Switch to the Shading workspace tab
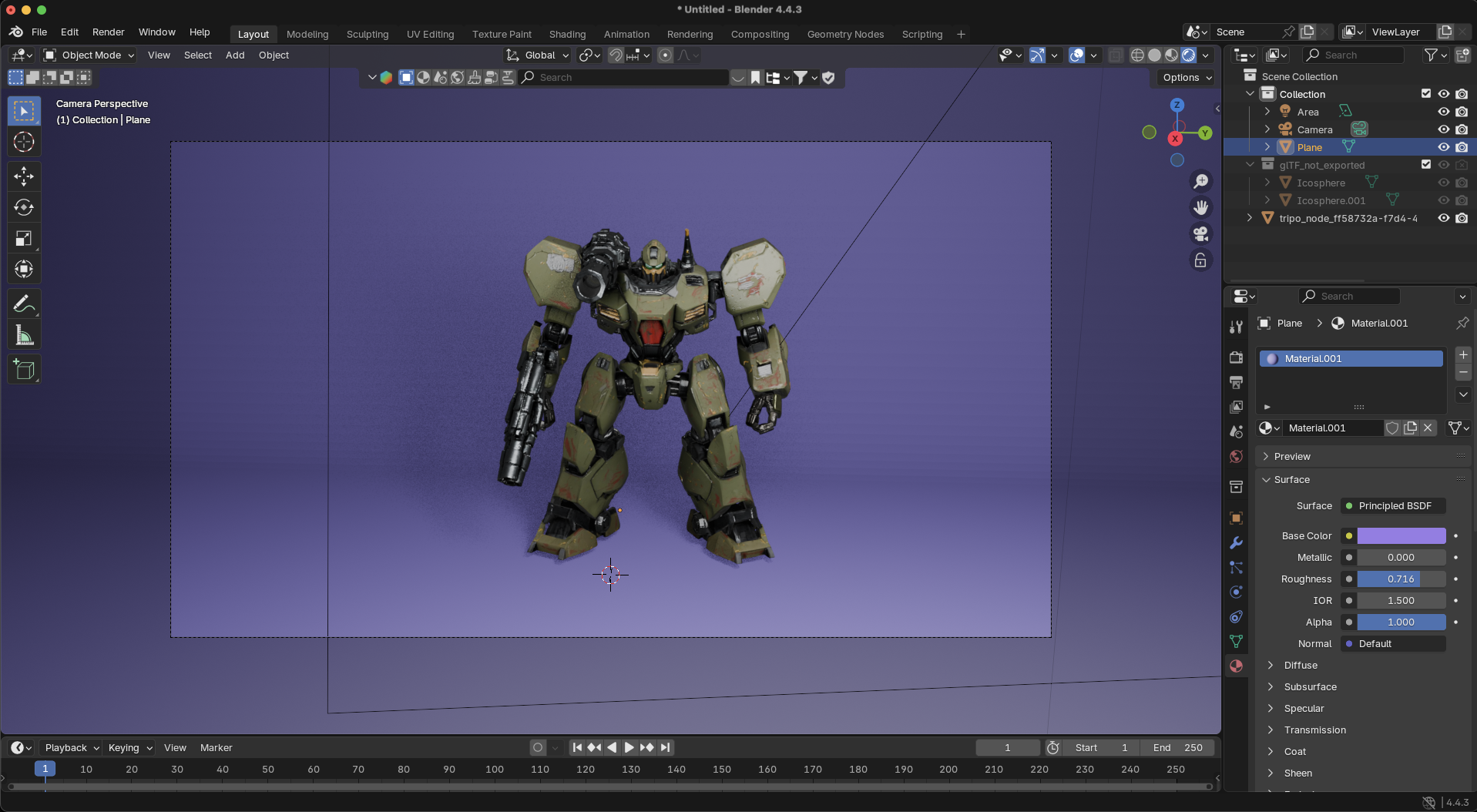Viewport: 1477px width, 812px height. coord(567,35)
